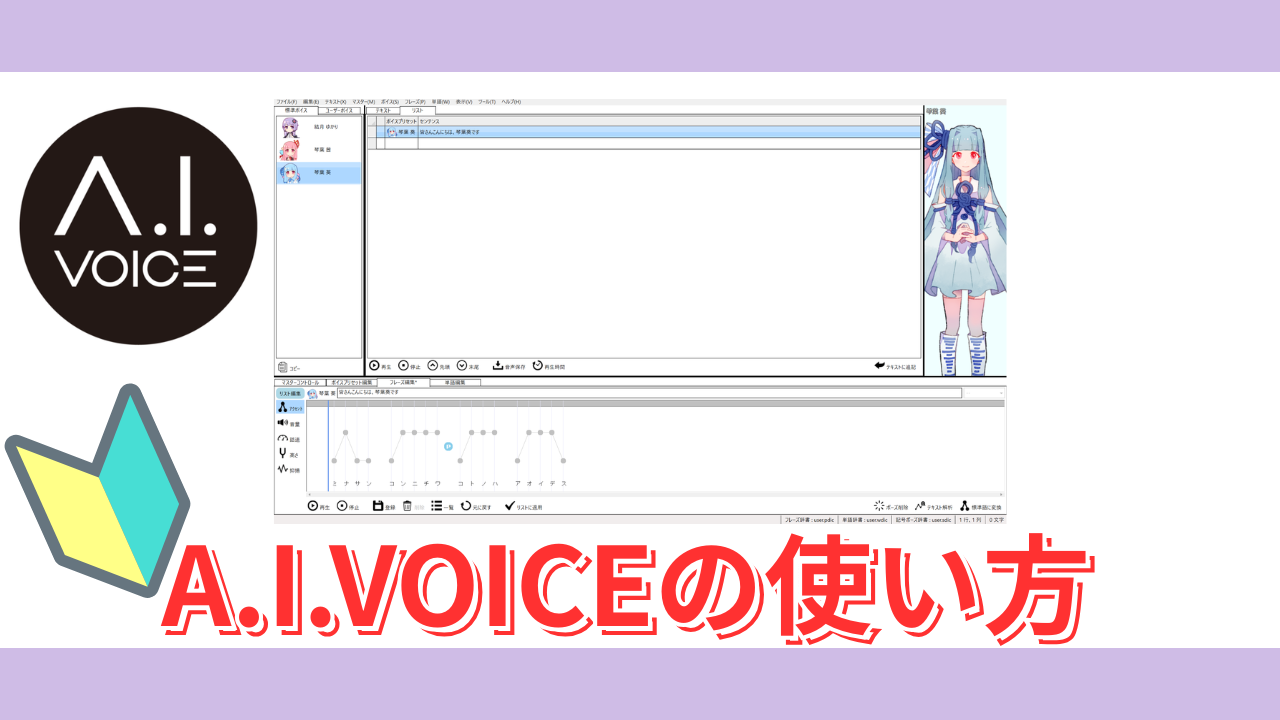Screen dimensions: 1280x720
Task: Click the 登録 floppy disk icon
Action: tap(378, 506)
